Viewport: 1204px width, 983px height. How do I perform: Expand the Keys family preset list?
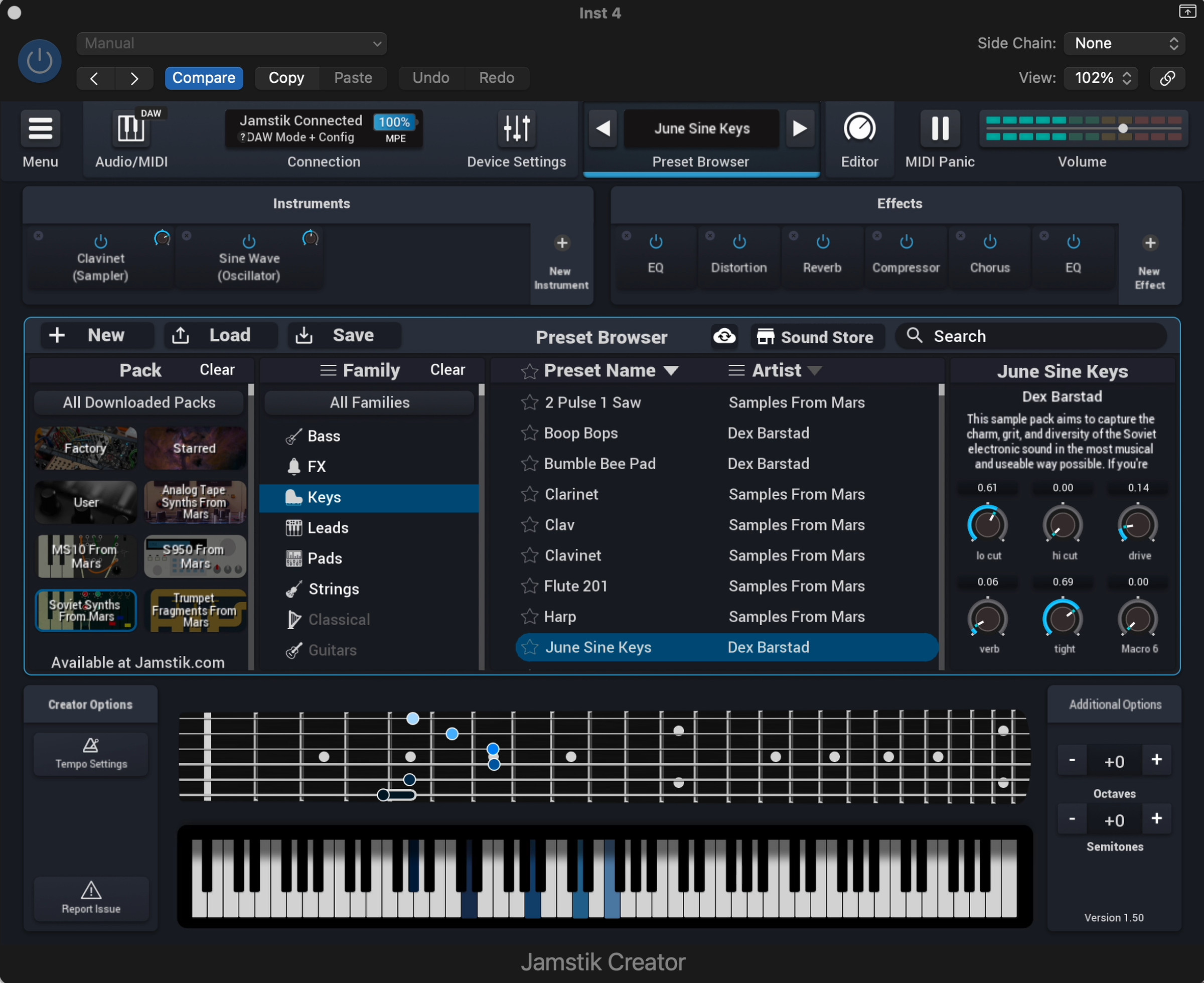point(324,496)
